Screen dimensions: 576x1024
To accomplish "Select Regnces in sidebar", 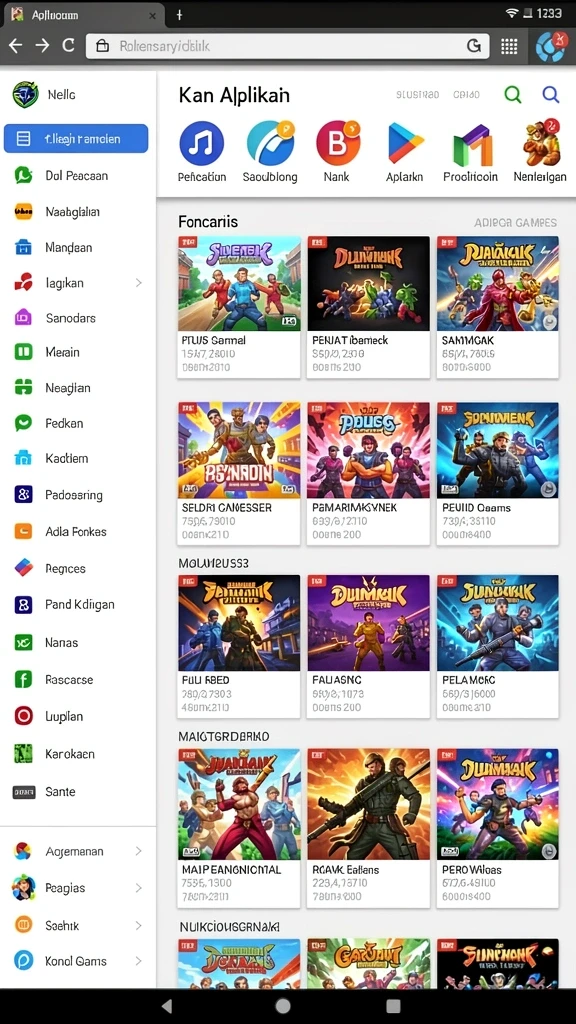I will pos(78,568).
